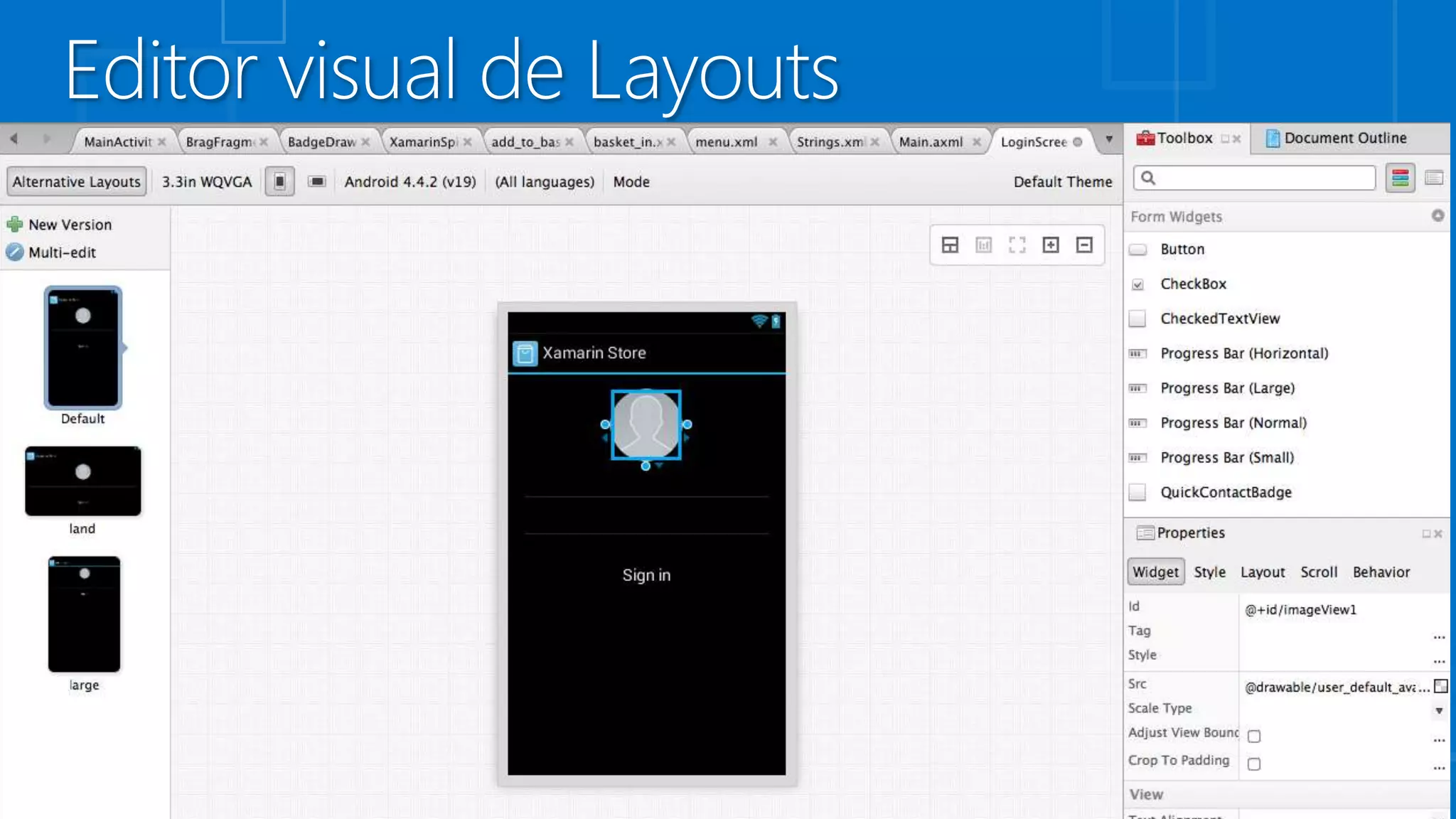Click the toolbox category view icon
This screenshot has height=819, width=1456.
(1400, 178)
